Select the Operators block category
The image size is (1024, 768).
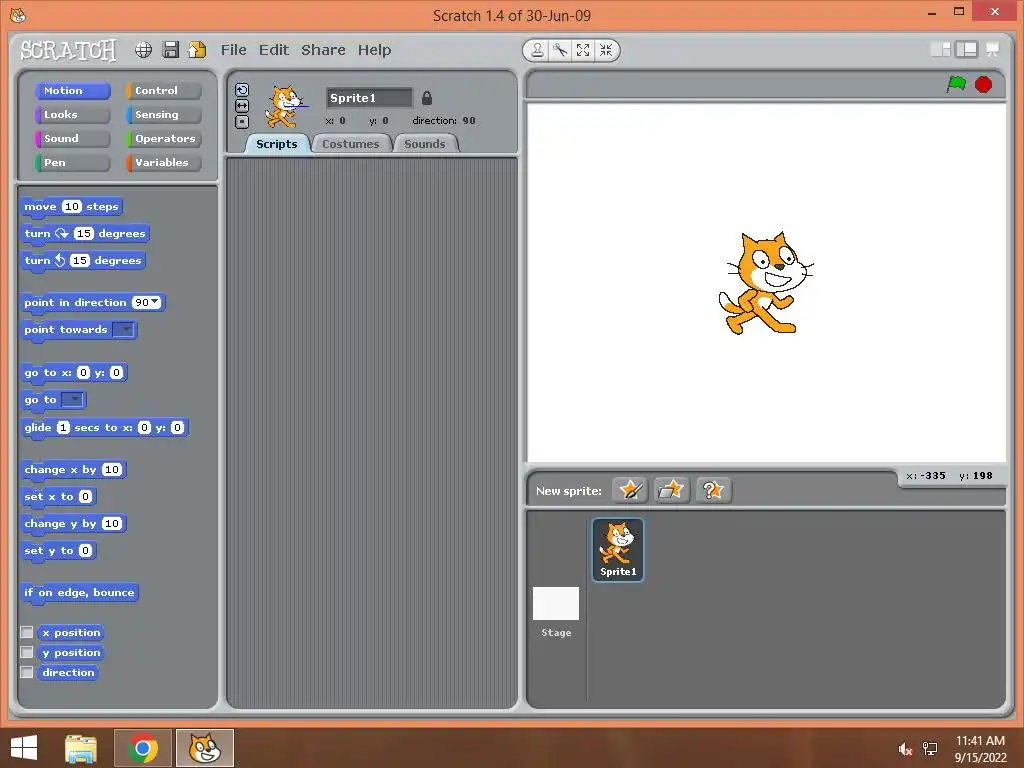click(164, 138)
